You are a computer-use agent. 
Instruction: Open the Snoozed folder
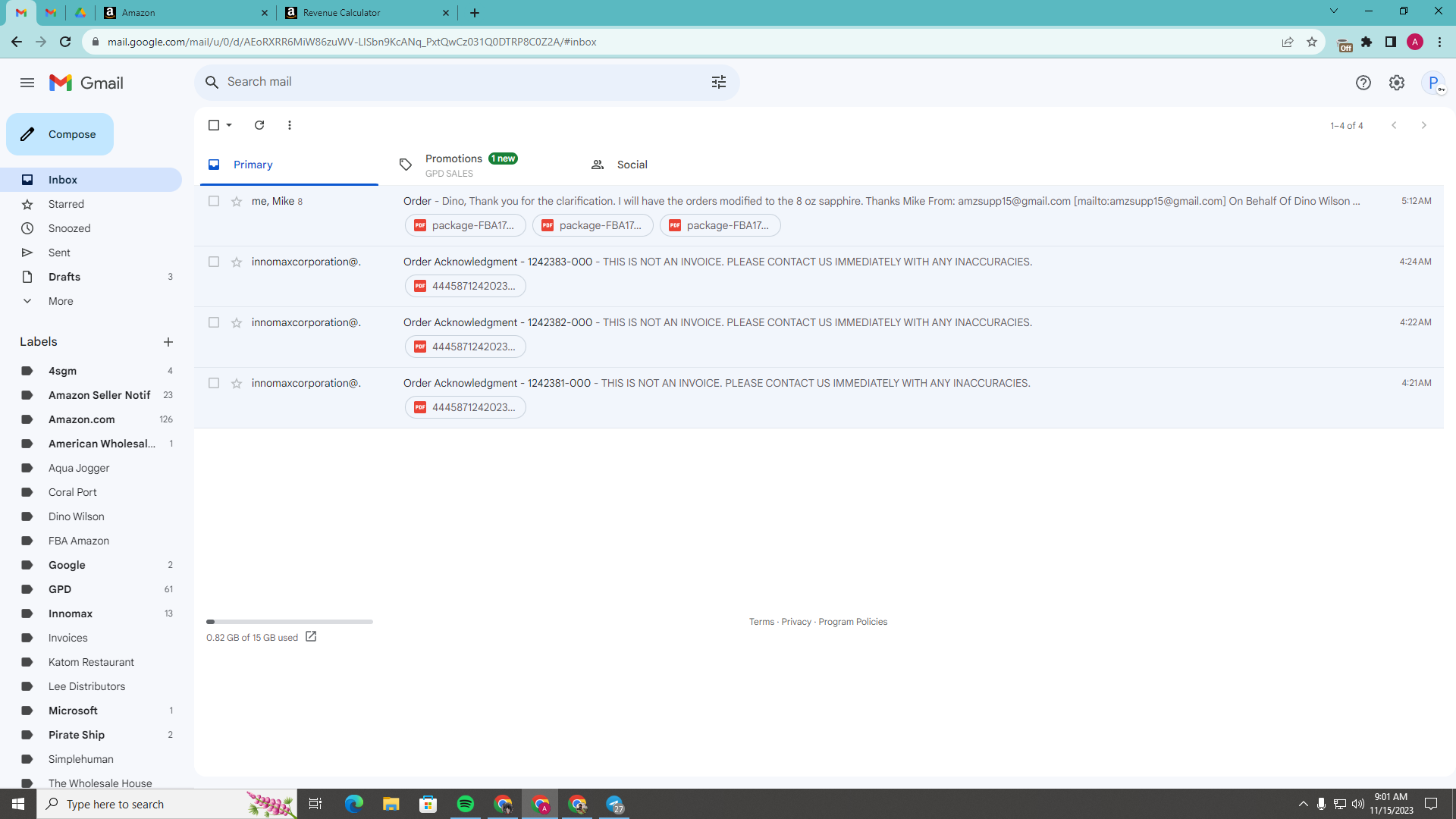click(x=91, y=228)
